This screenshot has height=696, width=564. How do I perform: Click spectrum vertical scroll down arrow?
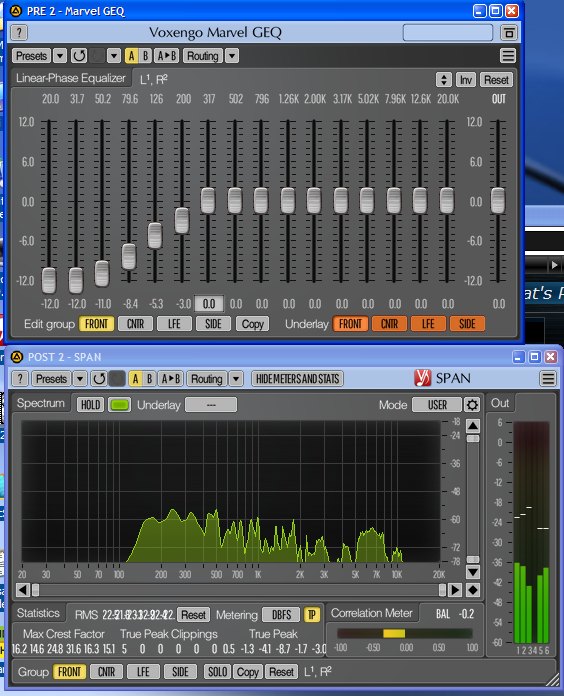pyautogui.click(x=473, y=572)
